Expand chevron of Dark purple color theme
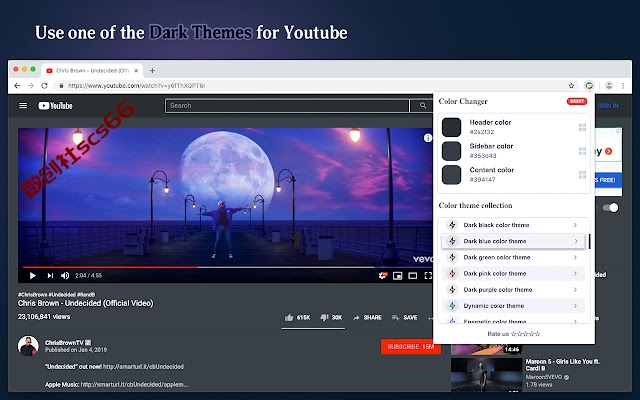Screen dimensions: 640x400 point(575,290)
